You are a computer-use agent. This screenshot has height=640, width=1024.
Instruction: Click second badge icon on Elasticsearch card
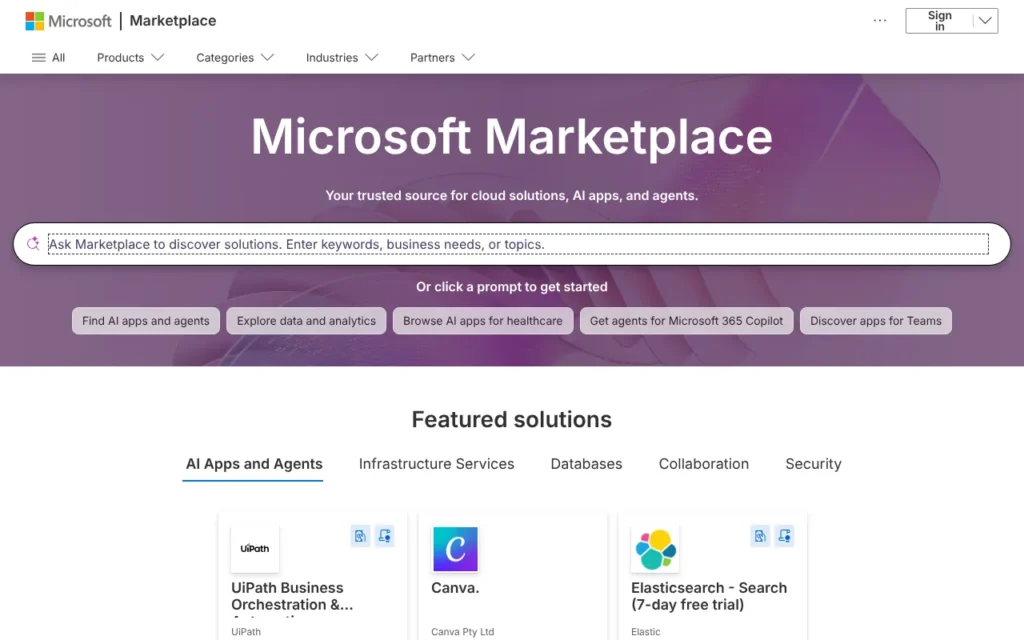pyautogui.click(x=785, y=536)
